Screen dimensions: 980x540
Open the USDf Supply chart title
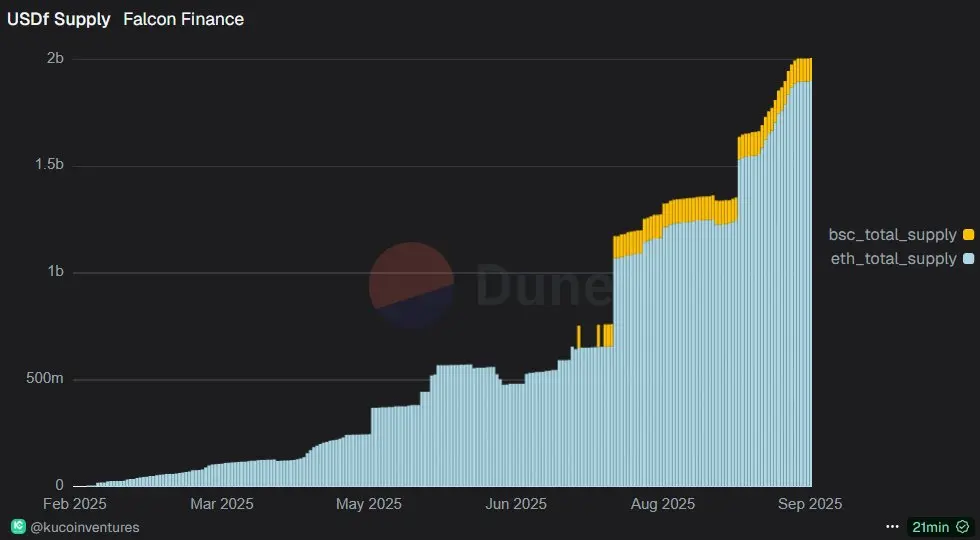tap(59, 19)
